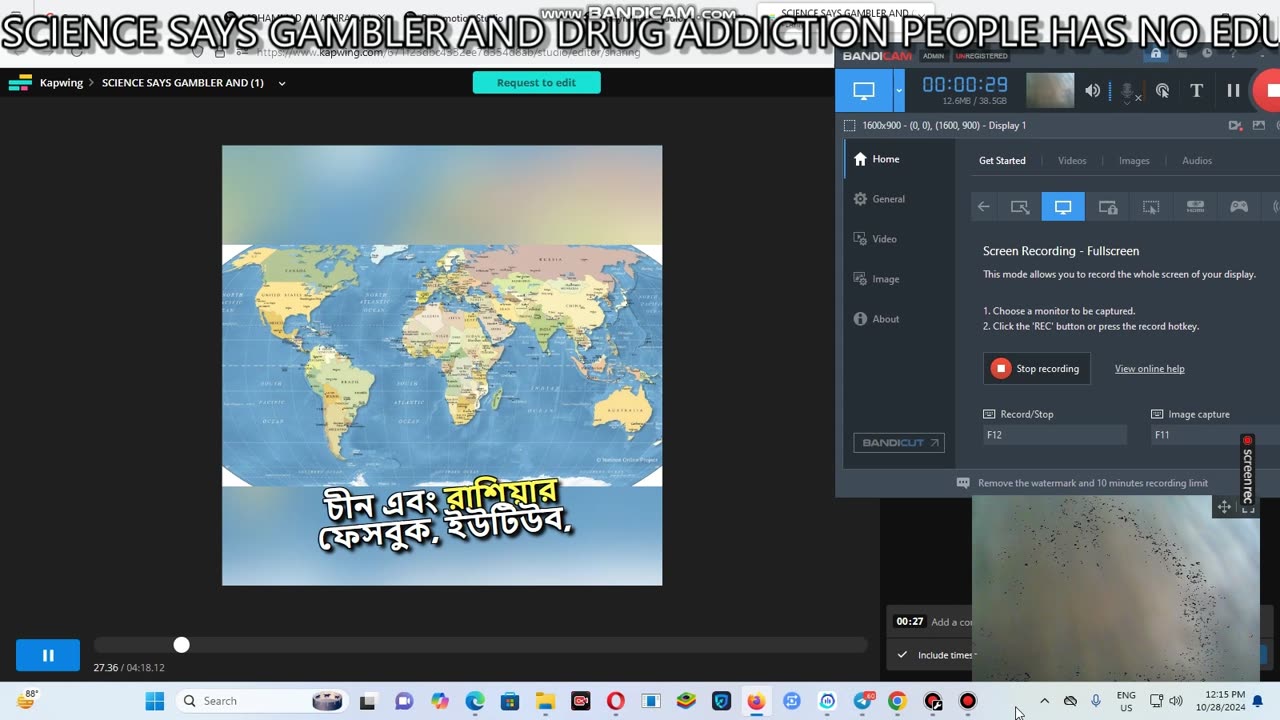This screenshot has width=1280, height=720.
Task: Select Fullscreen recording mode icon
Action: click(1063, 207)
